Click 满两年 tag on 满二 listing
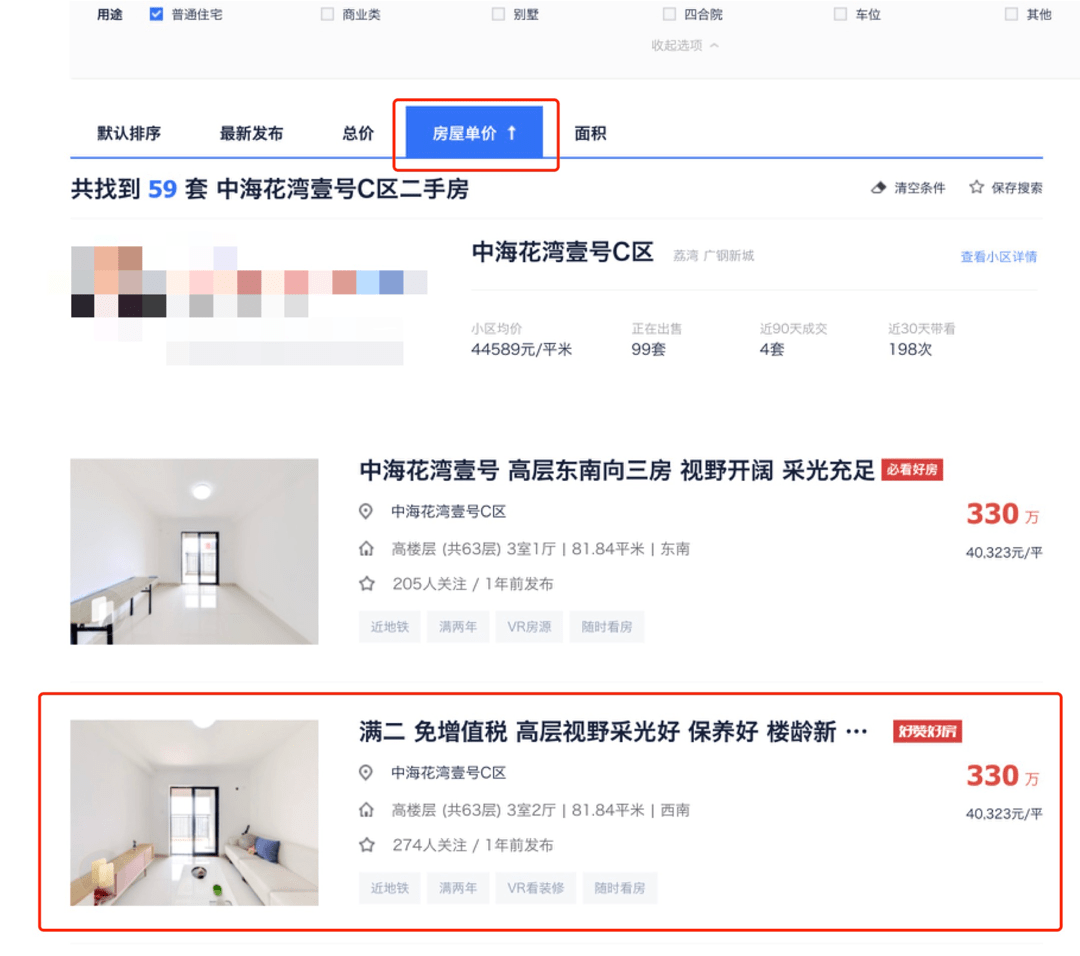 pyautogui.click(x=458, y=888)
